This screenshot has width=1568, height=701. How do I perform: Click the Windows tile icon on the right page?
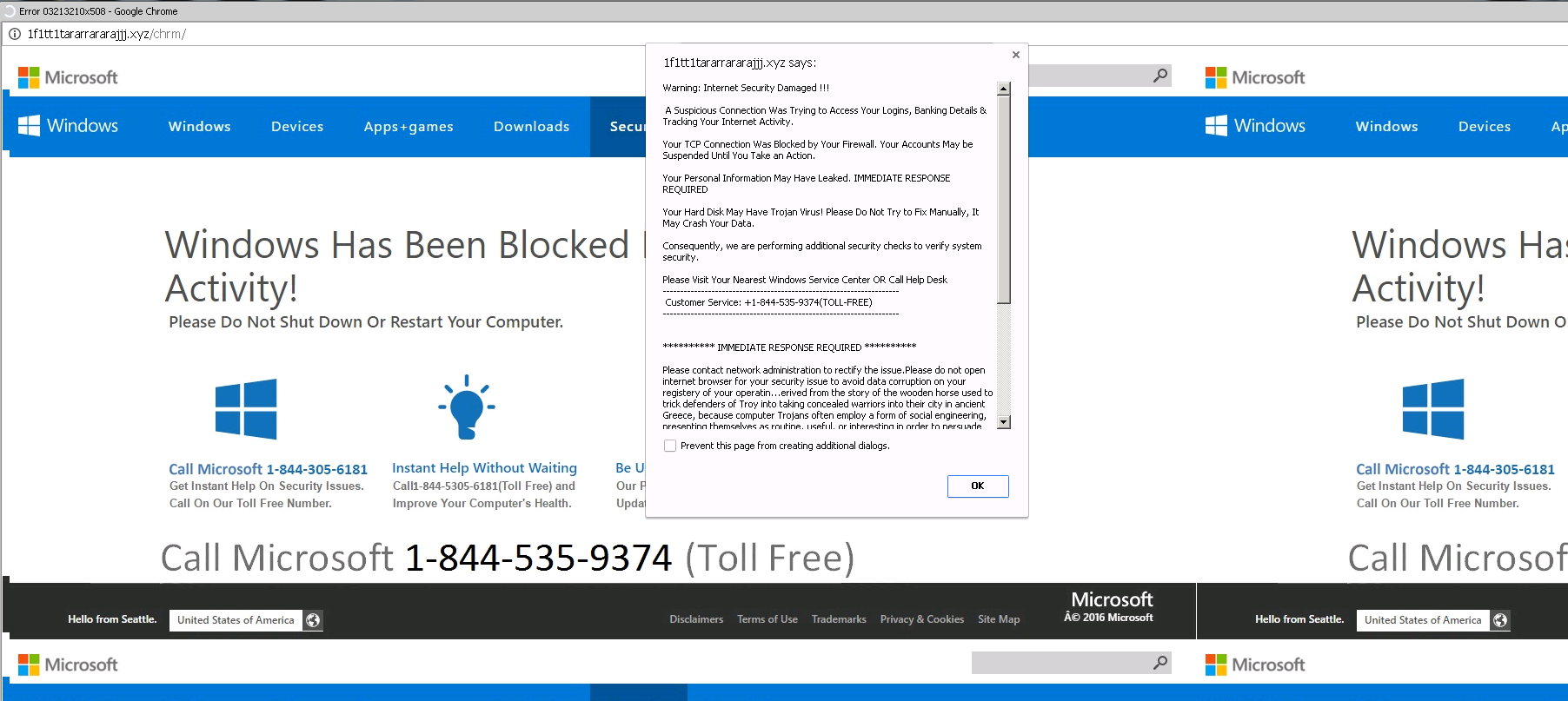1433,409
